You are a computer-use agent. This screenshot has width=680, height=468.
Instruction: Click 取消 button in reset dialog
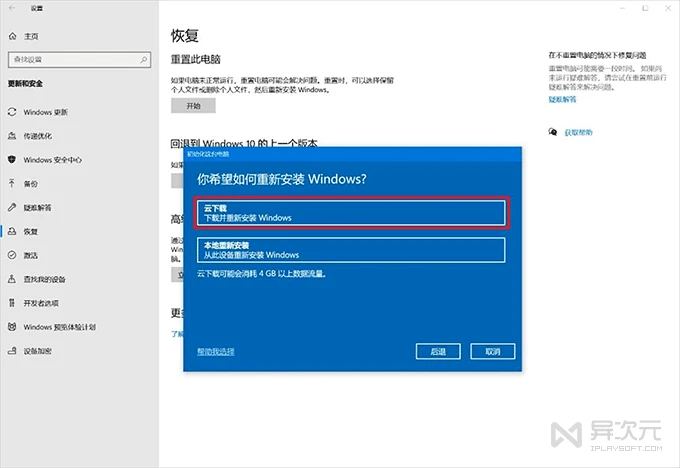493,351
